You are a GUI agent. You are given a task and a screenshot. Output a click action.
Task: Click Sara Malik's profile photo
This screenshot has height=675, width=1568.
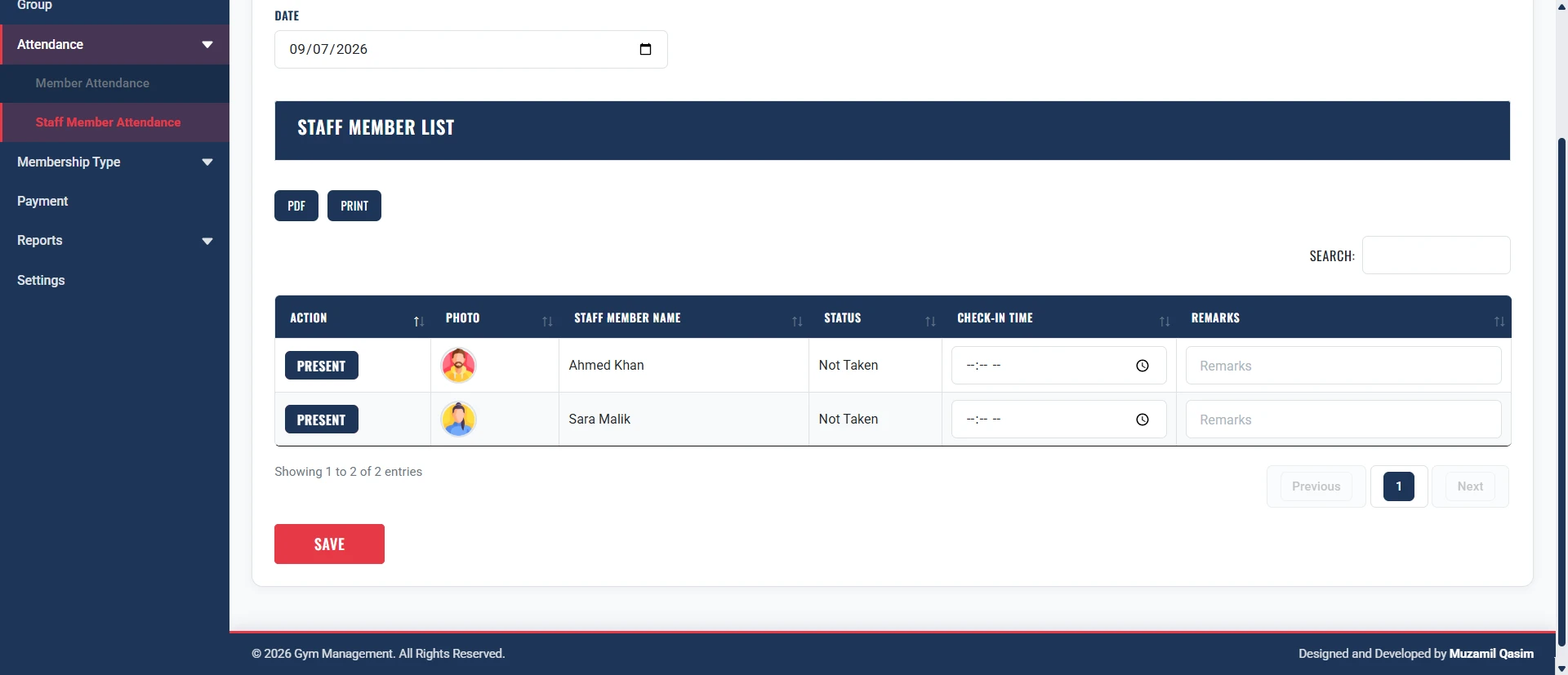coord(458,419)
